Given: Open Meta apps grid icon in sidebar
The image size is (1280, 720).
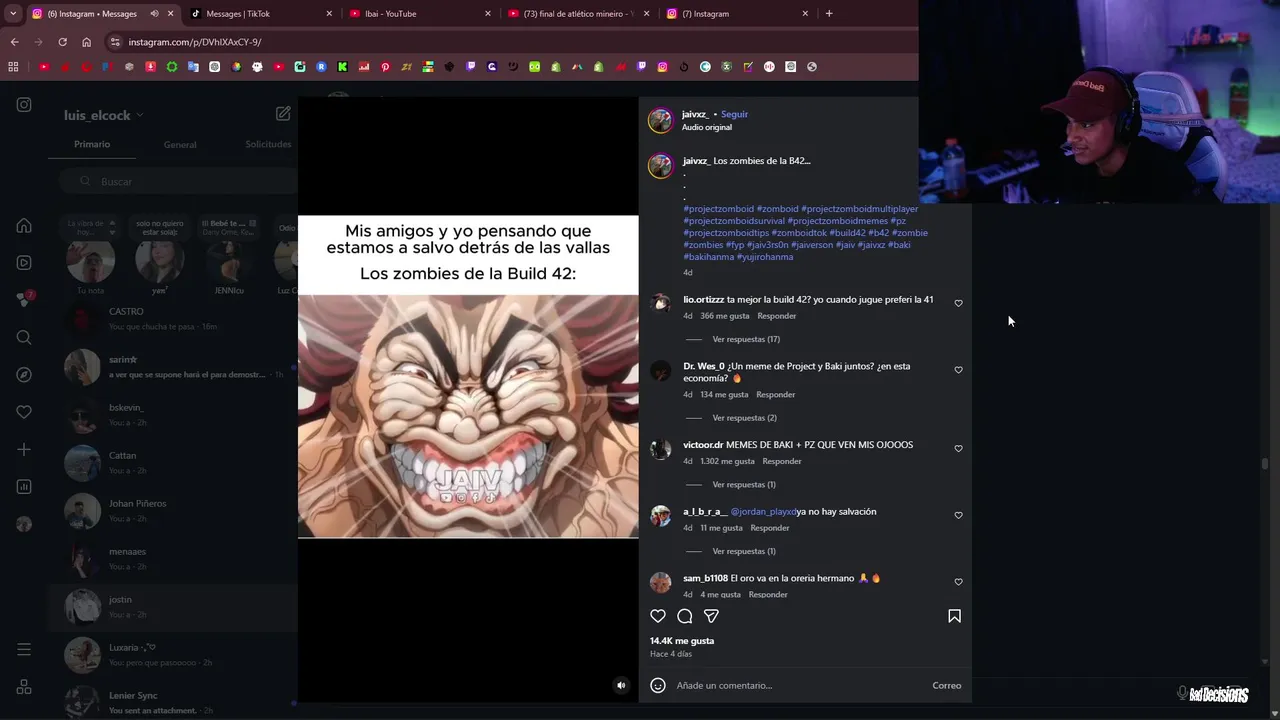Looking at the screenshot, I should 24,687.
